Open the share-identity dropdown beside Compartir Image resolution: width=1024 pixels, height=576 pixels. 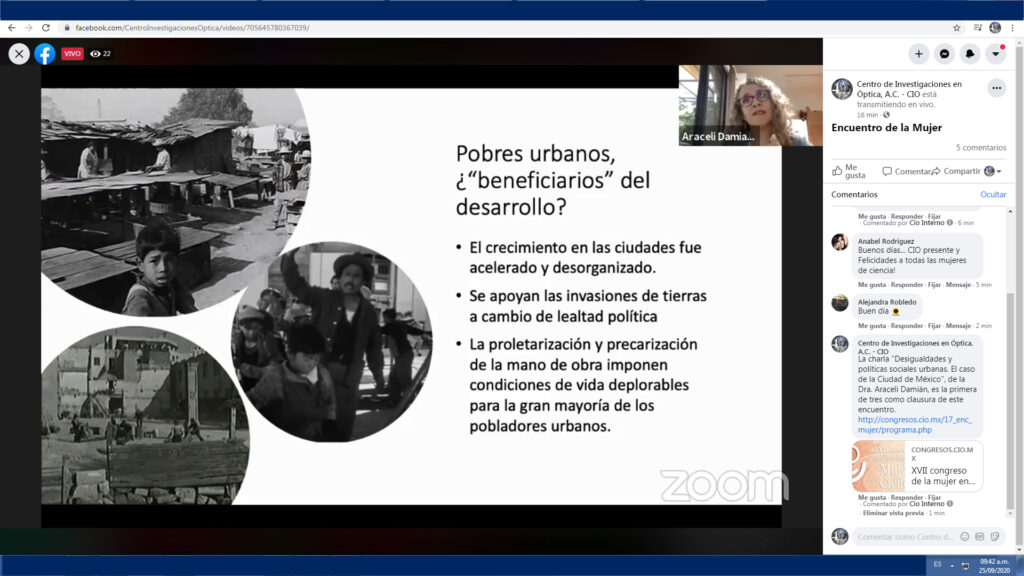pyautogui.click(x=999, y=171)
